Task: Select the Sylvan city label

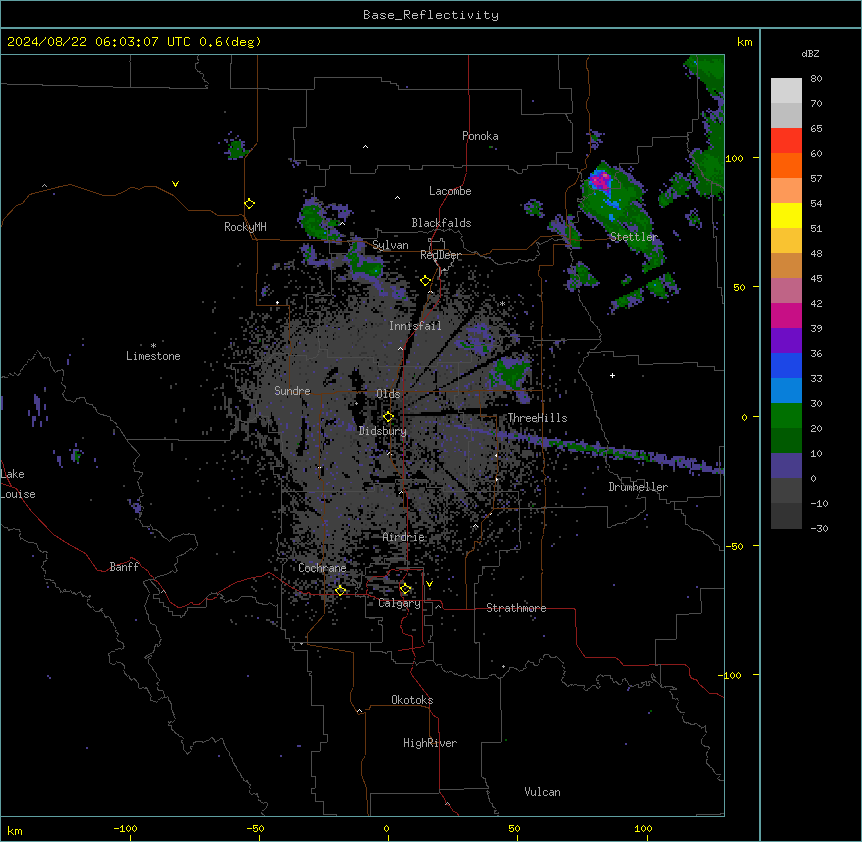Action: pyautogui.click(x=390, y=245)
